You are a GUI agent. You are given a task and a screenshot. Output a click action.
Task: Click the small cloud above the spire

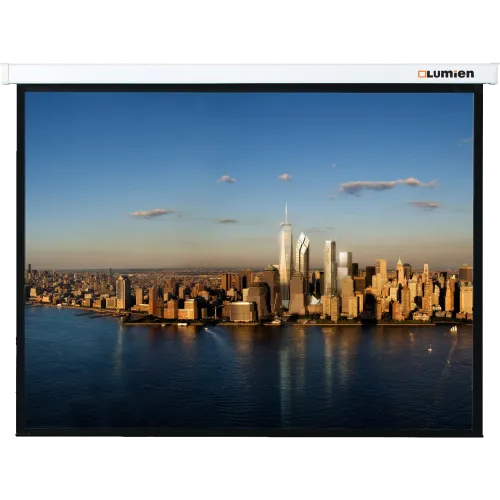(285, 177)
